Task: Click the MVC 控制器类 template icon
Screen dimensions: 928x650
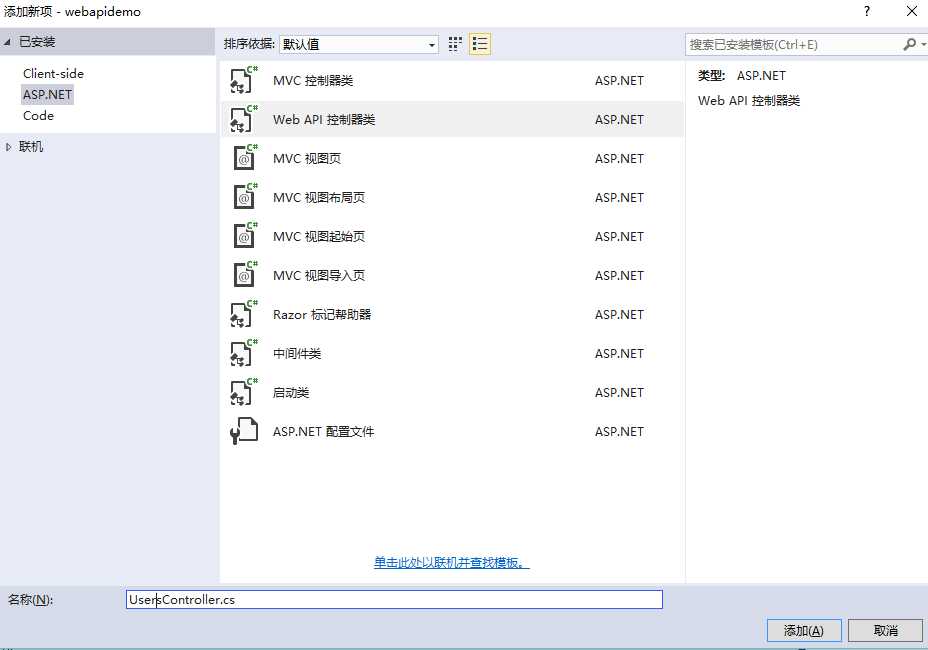Action: click(244, 80)
